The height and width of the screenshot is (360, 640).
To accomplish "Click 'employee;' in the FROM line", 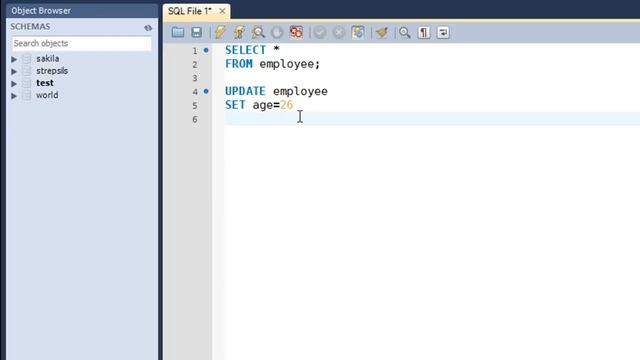I will [x=290, y=64].
